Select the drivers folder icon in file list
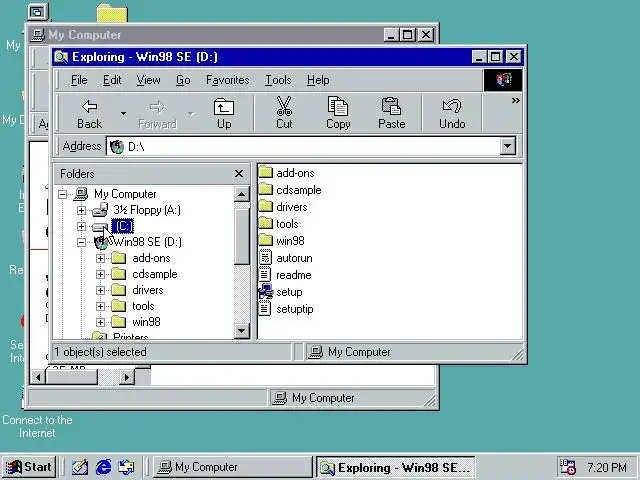640x480 pixels. (x=266, y=206)
